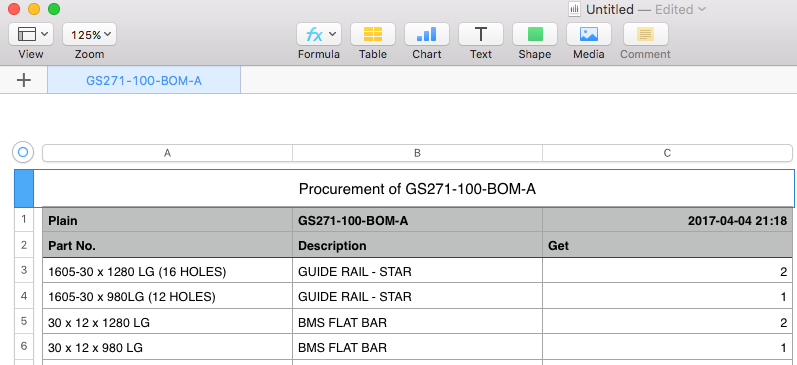797x365 pixels.
Task: Select Get quantity cell in row 6
Action: [667, 347]
